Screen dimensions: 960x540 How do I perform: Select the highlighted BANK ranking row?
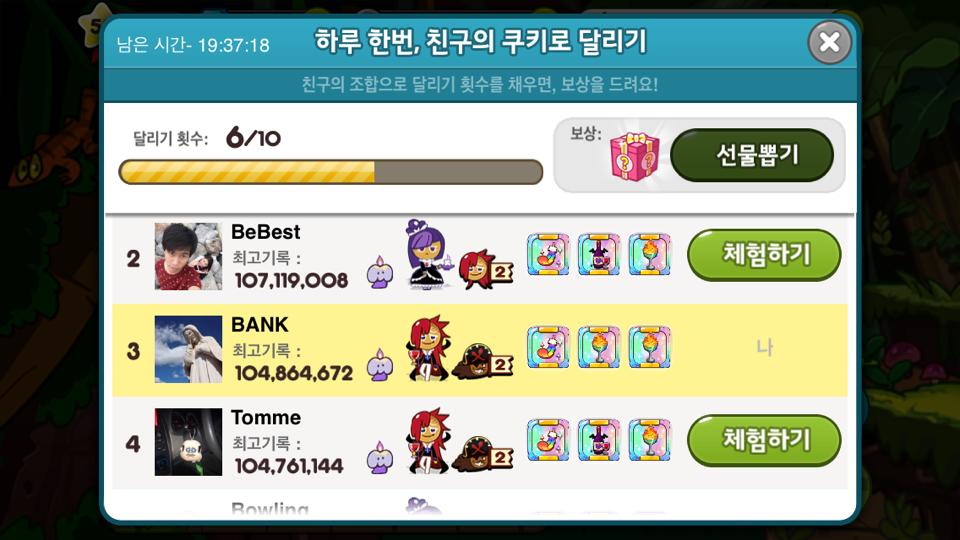[x=479, y=350]
